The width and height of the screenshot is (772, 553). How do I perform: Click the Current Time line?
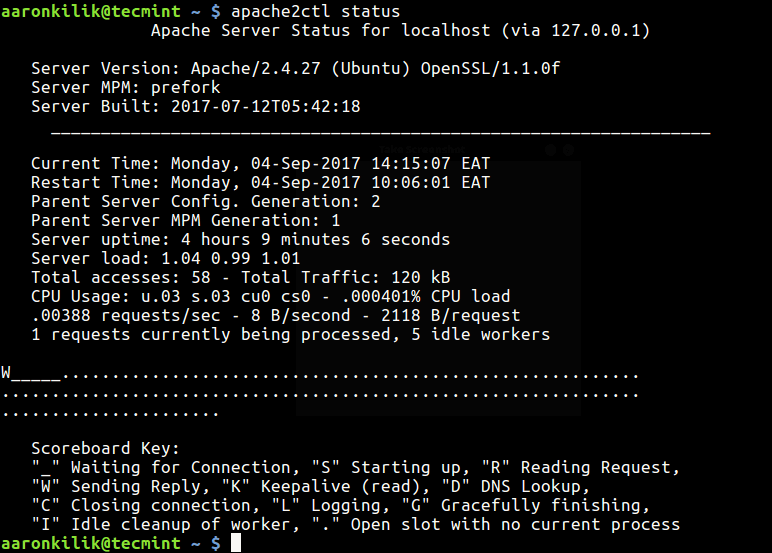point(260,163)
